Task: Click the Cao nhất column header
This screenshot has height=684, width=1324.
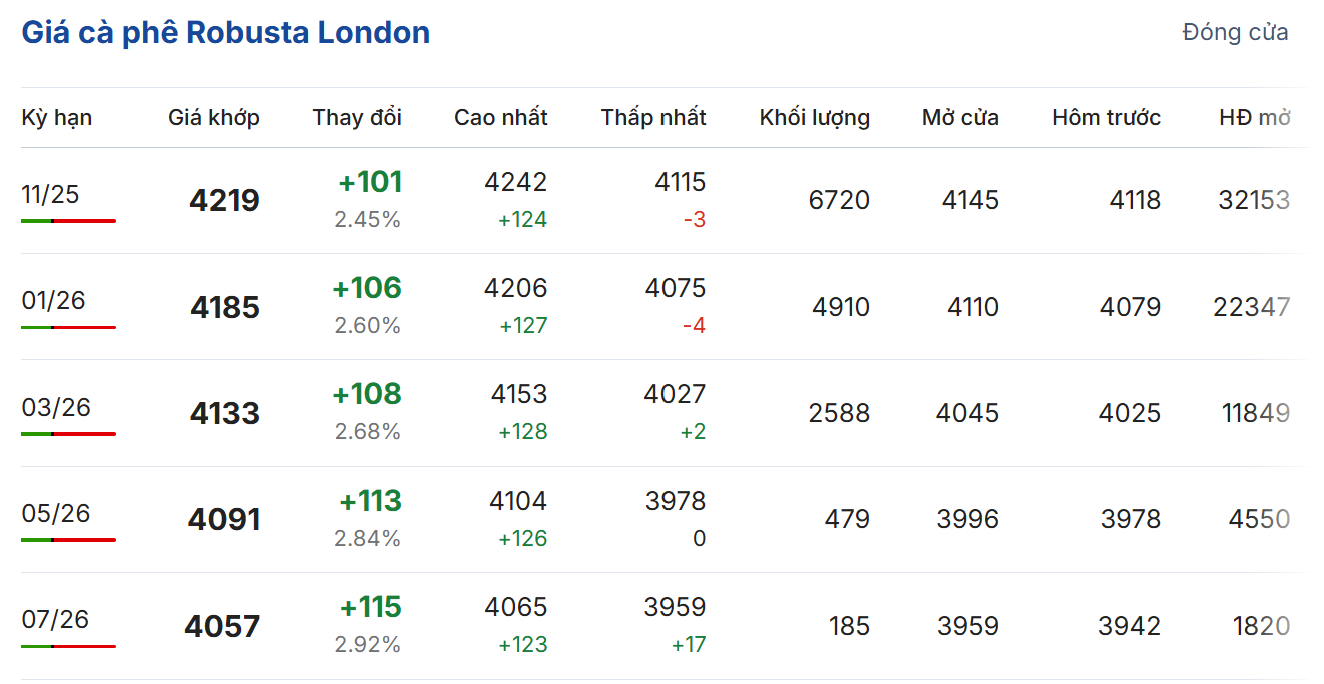Action: click(x=500, y=118)
